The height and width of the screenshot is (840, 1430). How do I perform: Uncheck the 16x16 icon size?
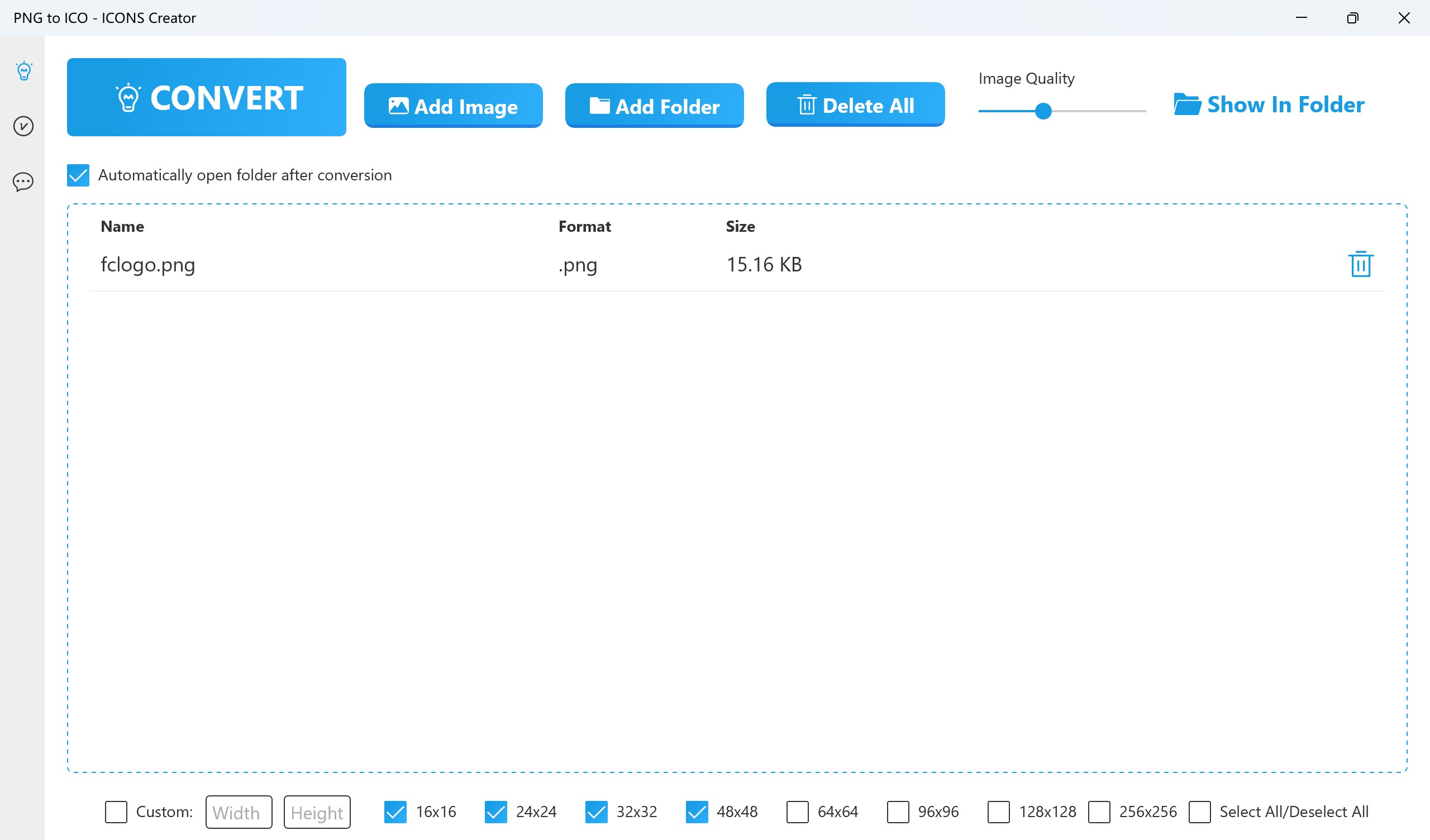point(397,812)
